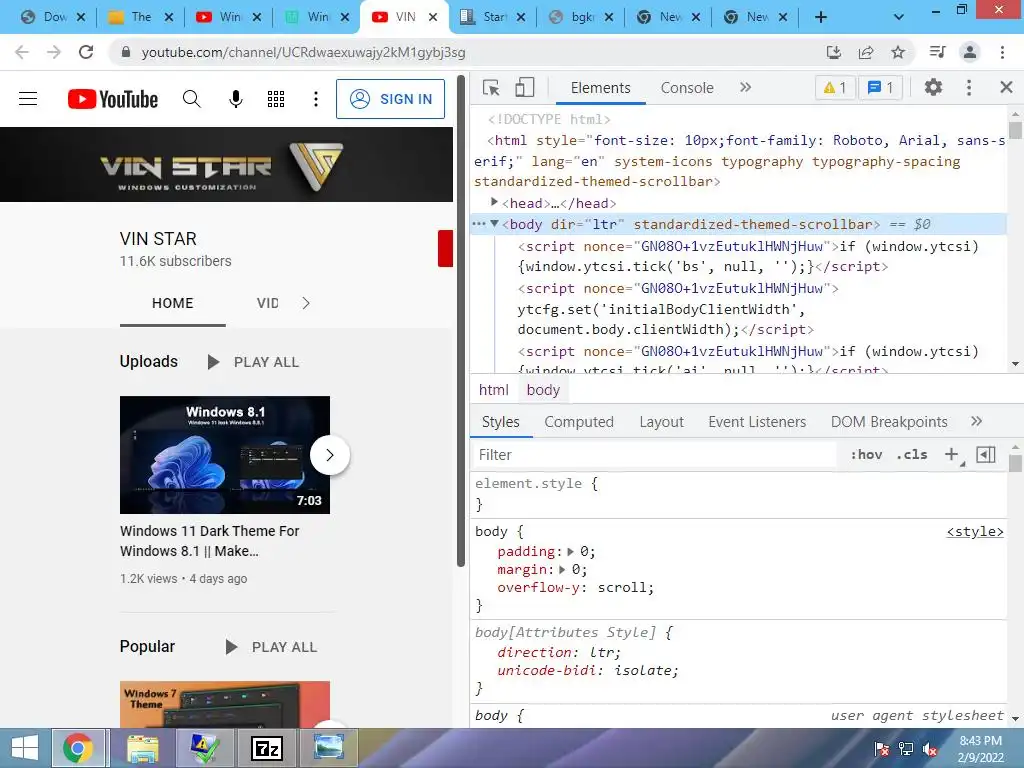This screenshot has height=768, width=1024.
Task: Advance Uploads carousel with next arrow
Action: point(330,455)
